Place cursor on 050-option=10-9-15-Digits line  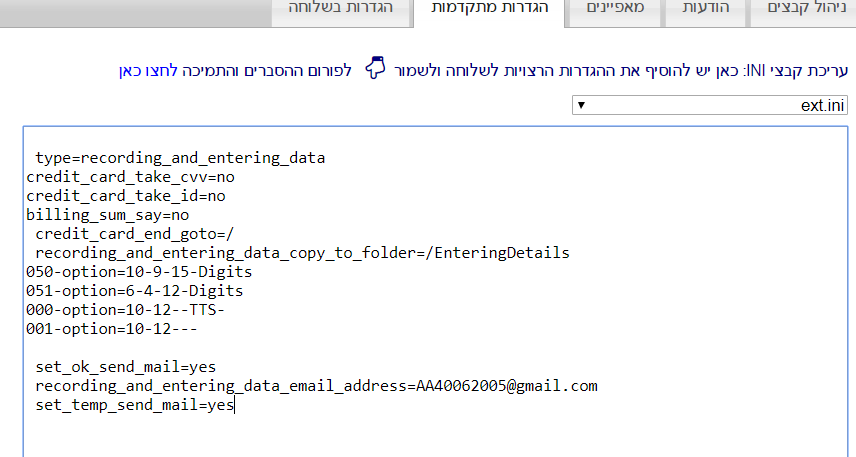(x=139, y=272)
